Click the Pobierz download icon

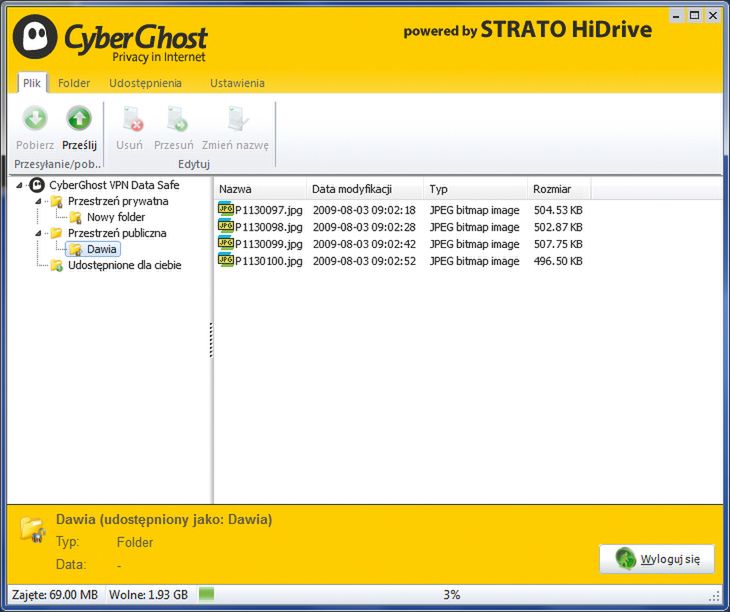coord(35,119)
